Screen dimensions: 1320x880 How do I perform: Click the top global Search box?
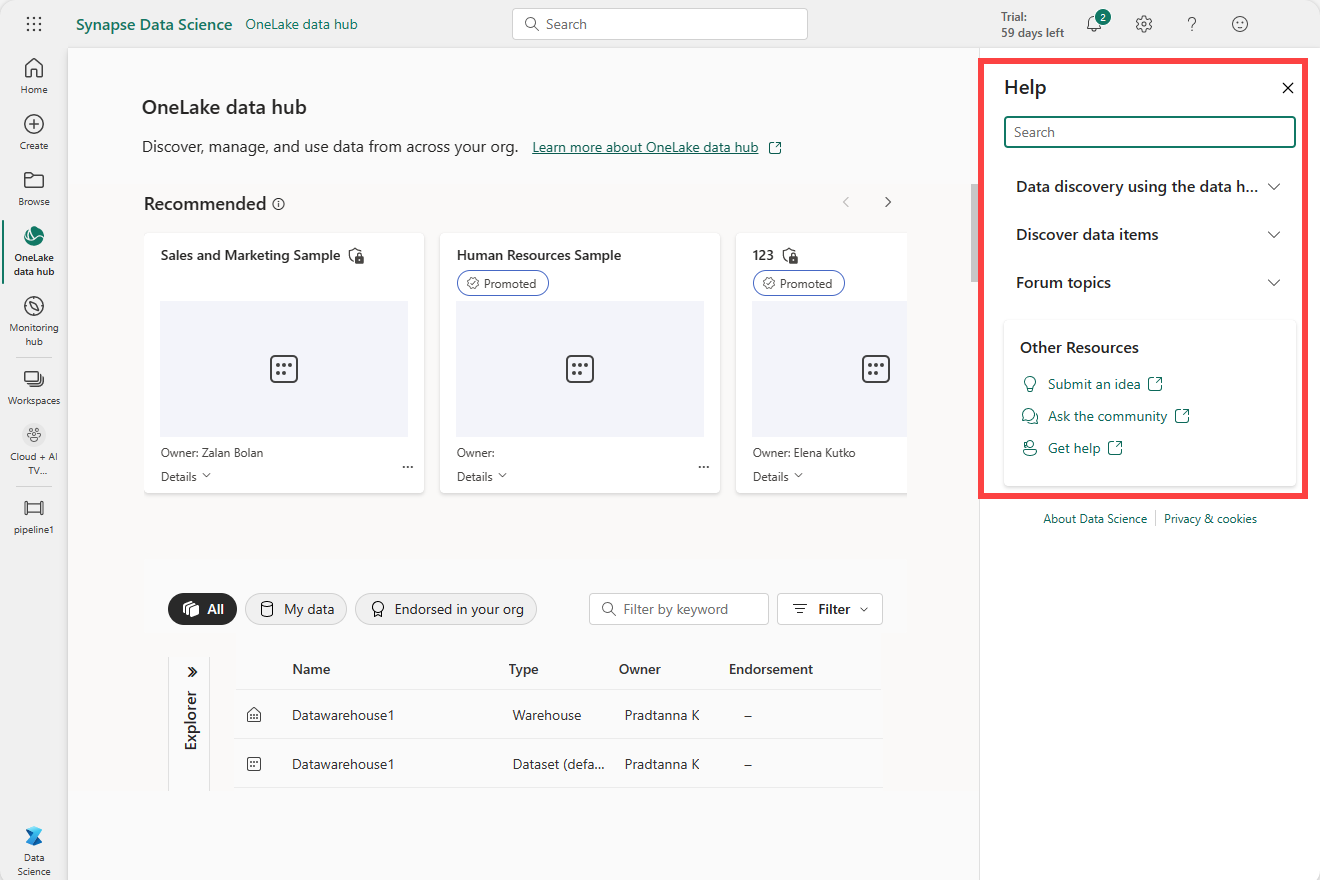660,24
